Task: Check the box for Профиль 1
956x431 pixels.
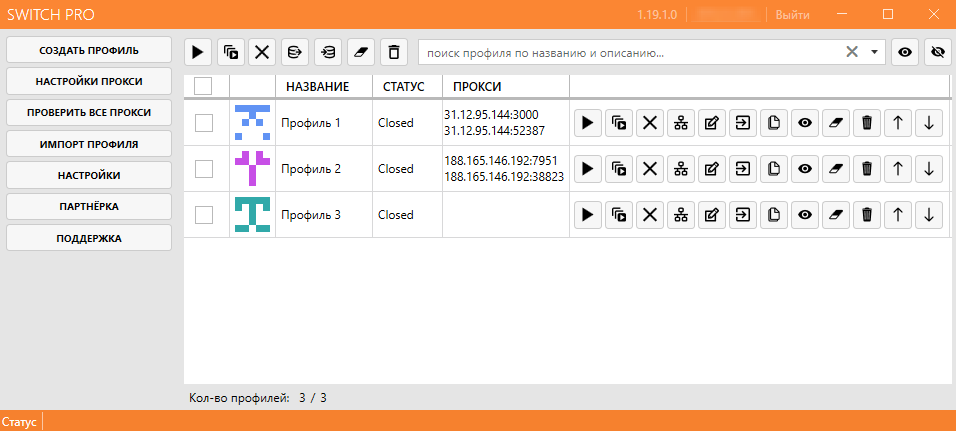Action: [204, 123]
